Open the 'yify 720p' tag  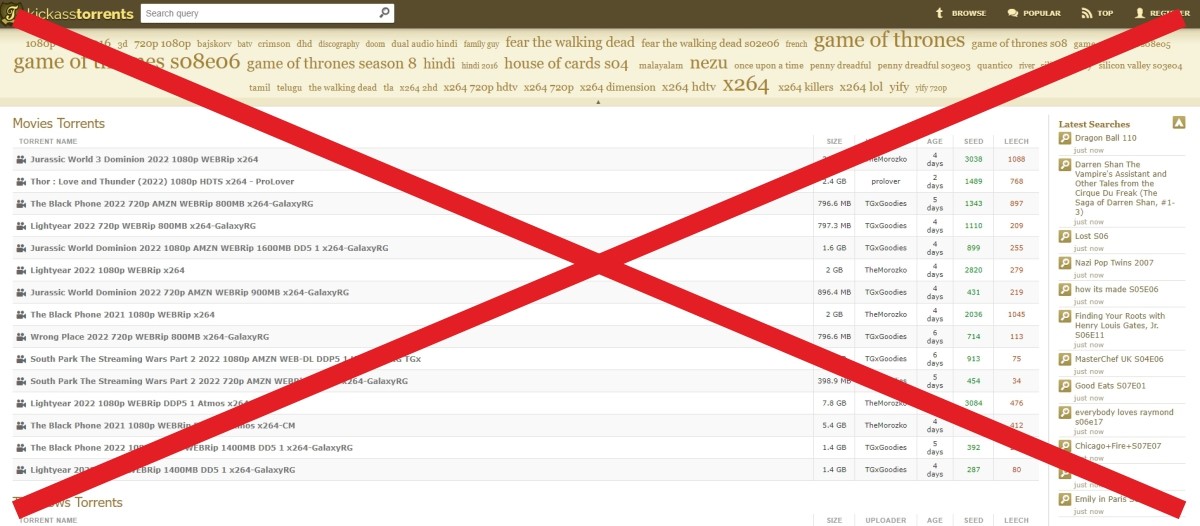[x=931, y=88]
